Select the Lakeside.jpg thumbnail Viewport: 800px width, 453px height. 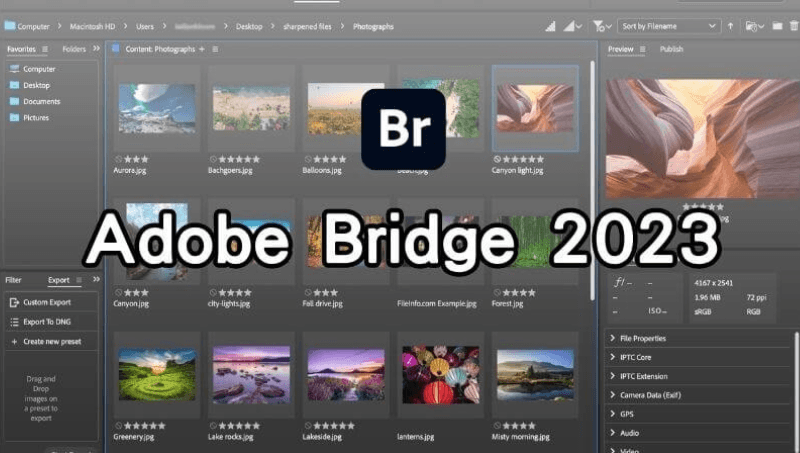pyautogui.click(x=346, y=375)
